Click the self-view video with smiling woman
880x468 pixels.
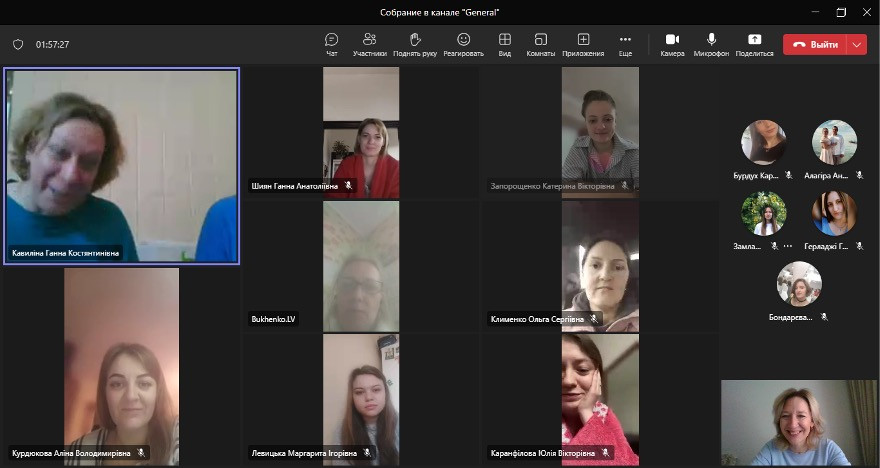tap(799, 423)
